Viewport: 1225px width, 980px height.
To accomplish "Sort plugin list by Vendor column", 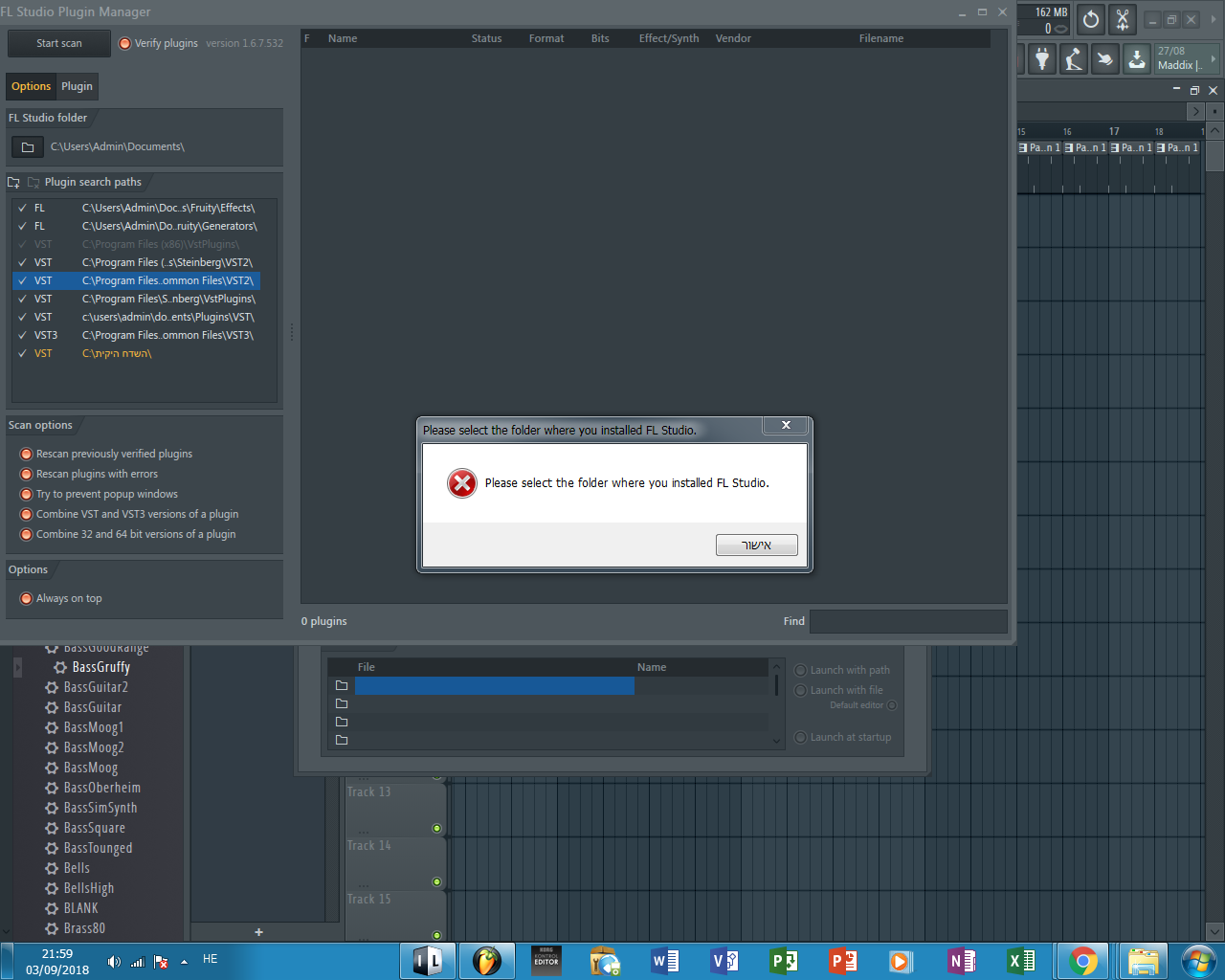I will point(733,38).
